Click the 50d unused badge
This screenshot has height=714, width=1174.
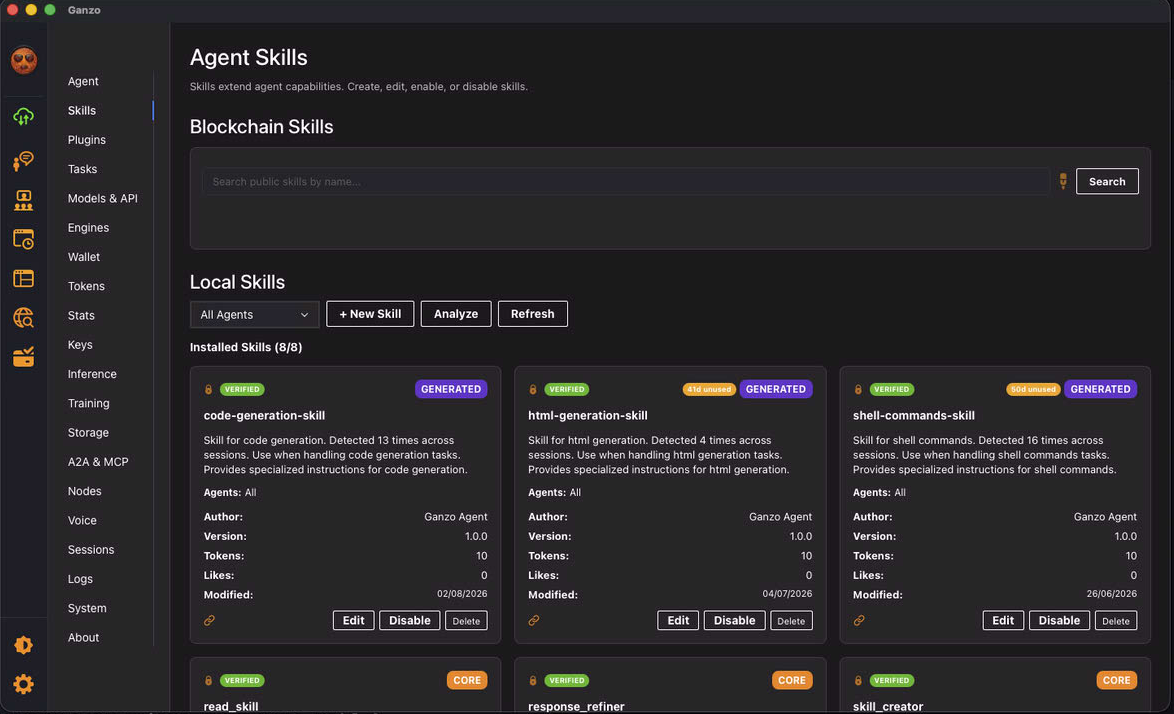click(1033, 389)
